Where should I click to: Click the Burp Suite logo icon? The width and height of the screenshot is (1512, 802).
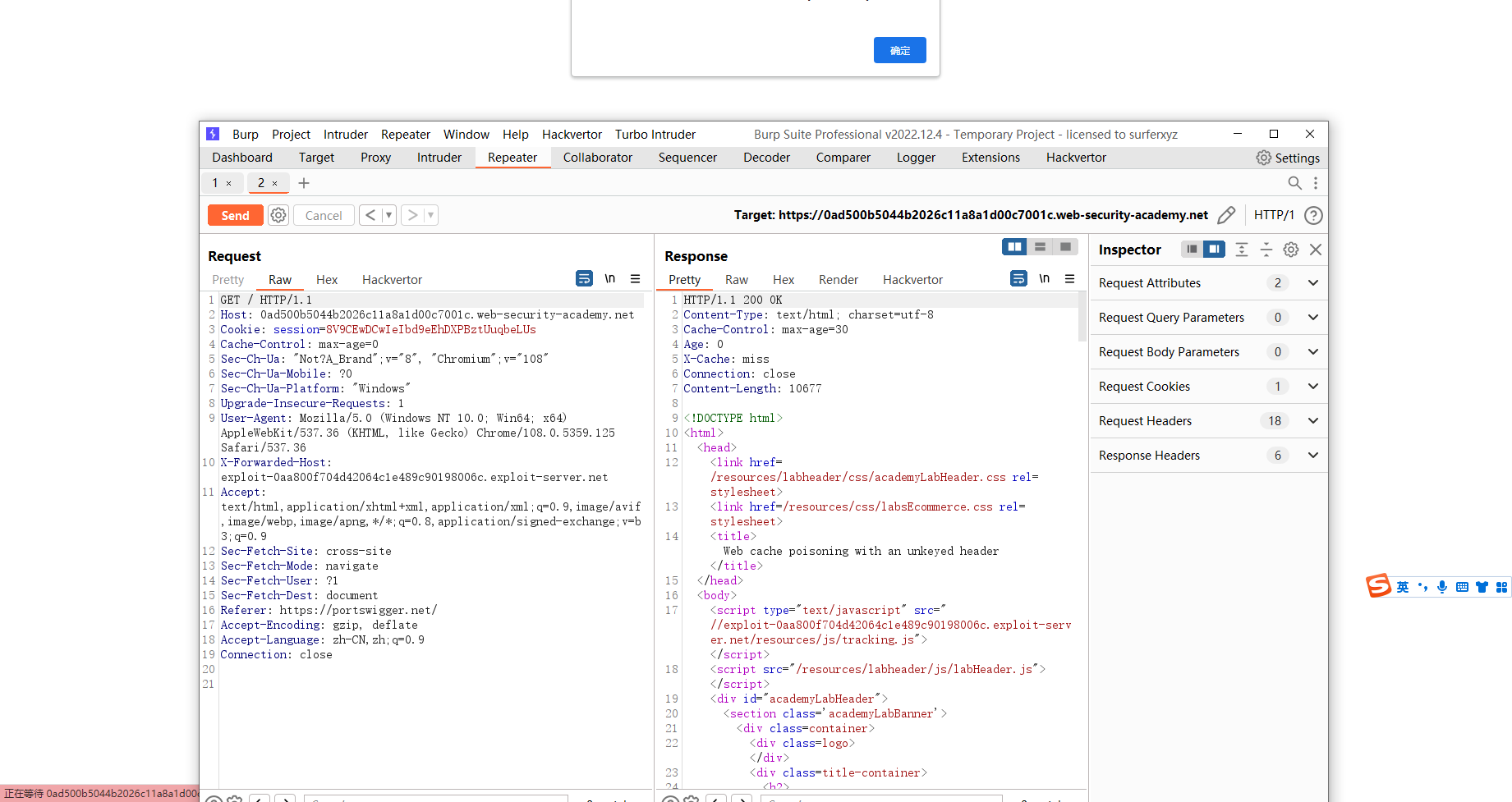213,134
